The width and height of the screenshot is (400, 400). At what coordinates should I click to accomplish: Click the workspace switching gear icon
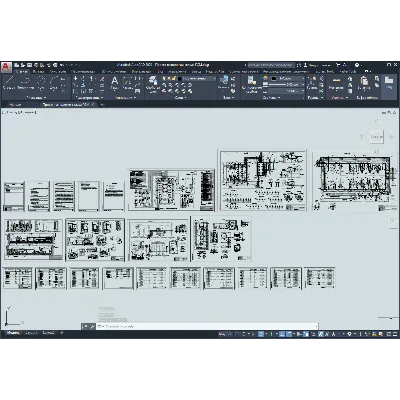tap(349, 333)
